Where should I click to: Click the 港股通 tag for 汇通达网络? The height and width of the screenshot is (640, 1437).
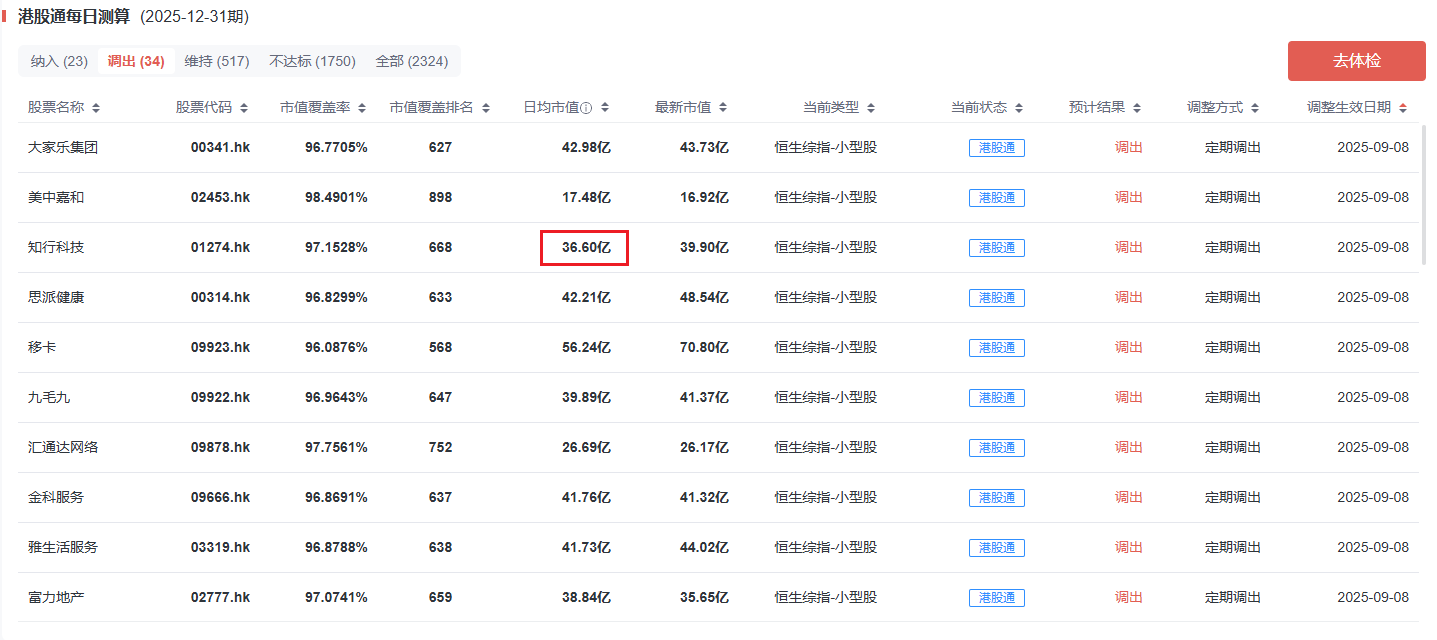[997, 448]
